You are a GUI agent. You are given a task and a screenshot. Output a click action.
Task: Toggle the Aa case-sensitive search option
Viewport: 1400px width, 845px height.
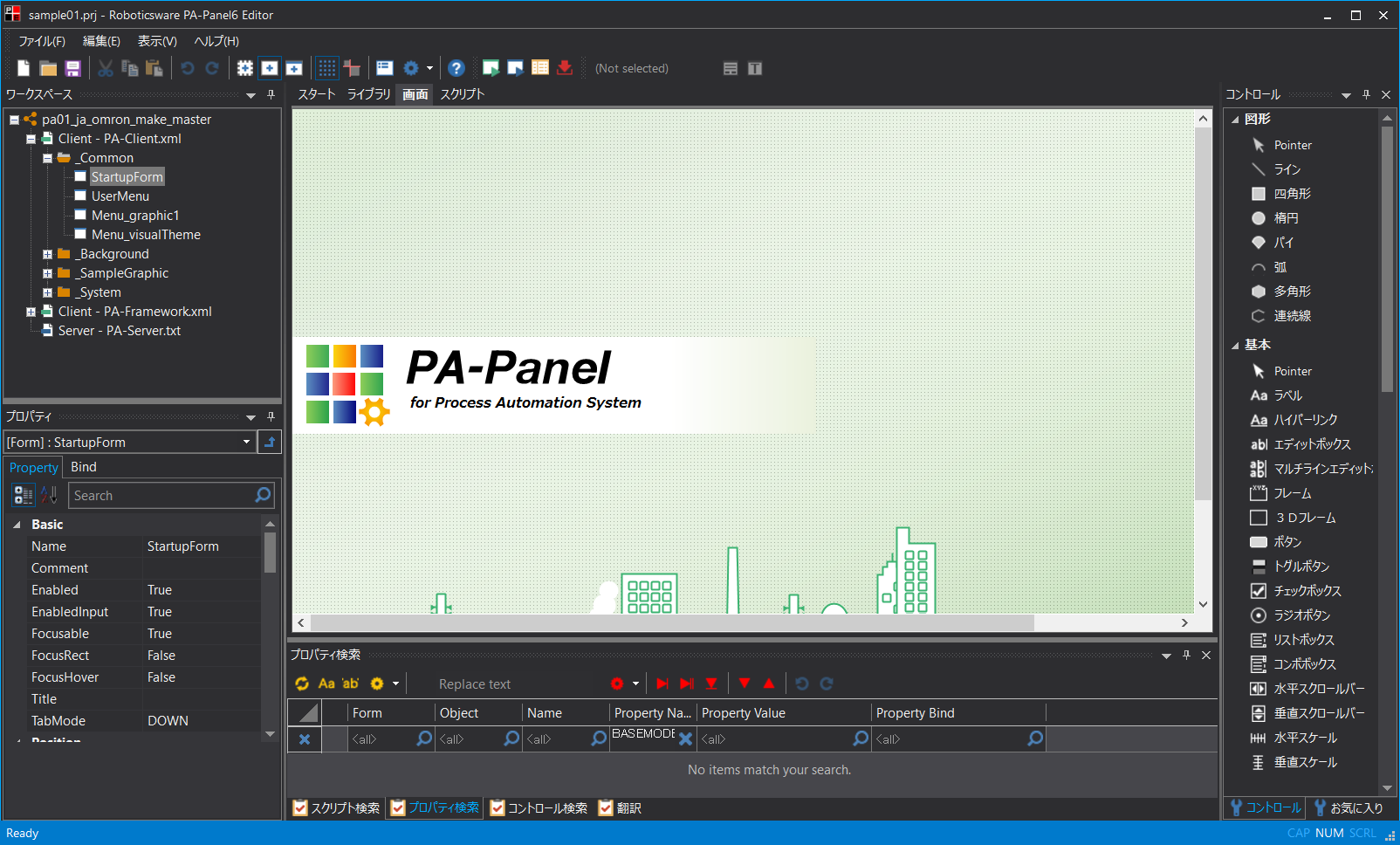point(326,684)
